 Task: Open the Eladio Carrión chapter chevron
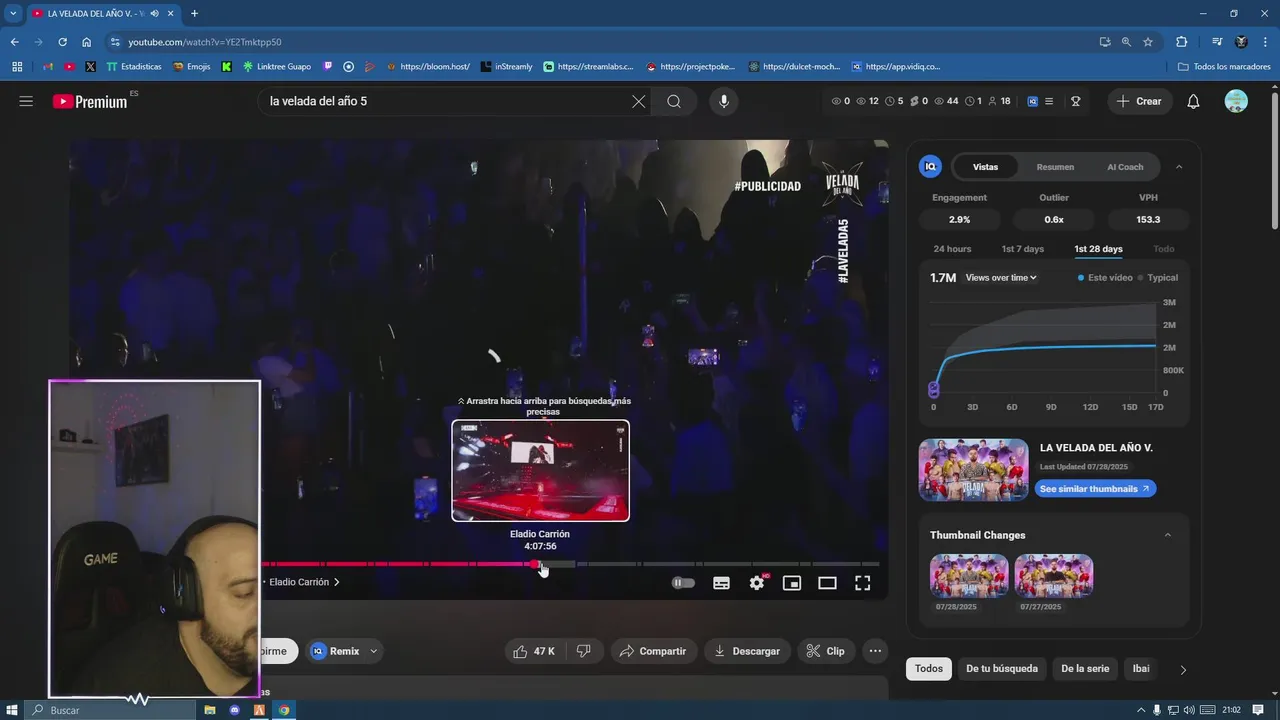pyautogui.click(x=337, y=582)
